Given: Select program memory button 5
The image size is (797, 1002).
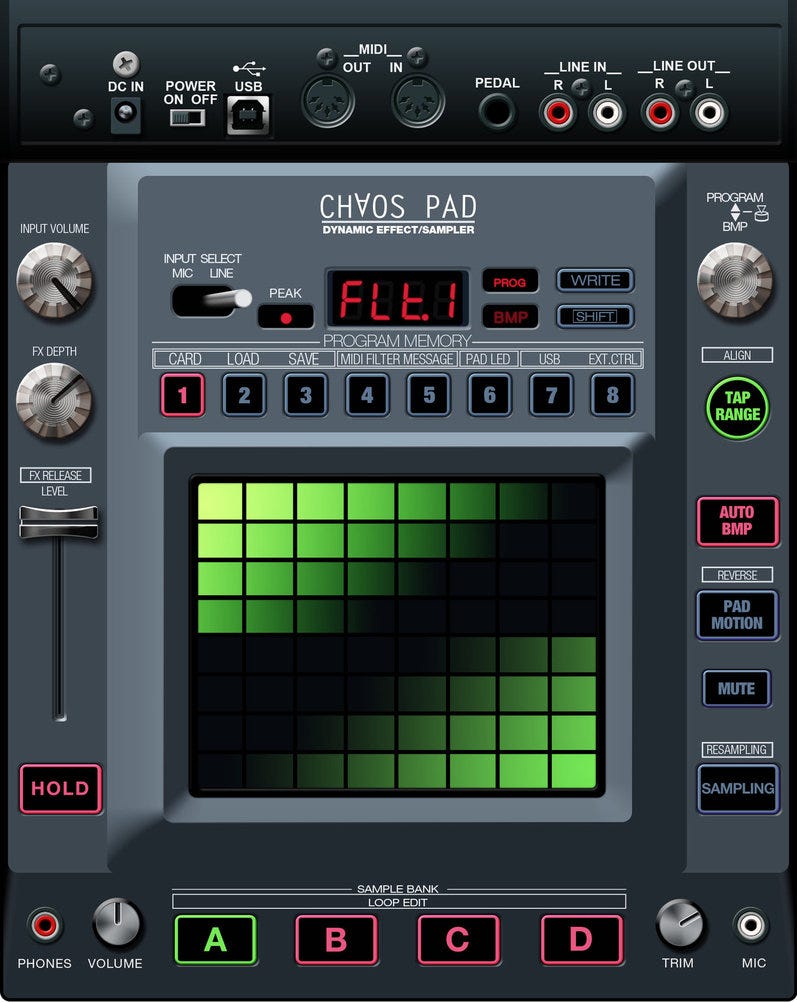Looking at the screenshot, I should click(x=429, y=395).
